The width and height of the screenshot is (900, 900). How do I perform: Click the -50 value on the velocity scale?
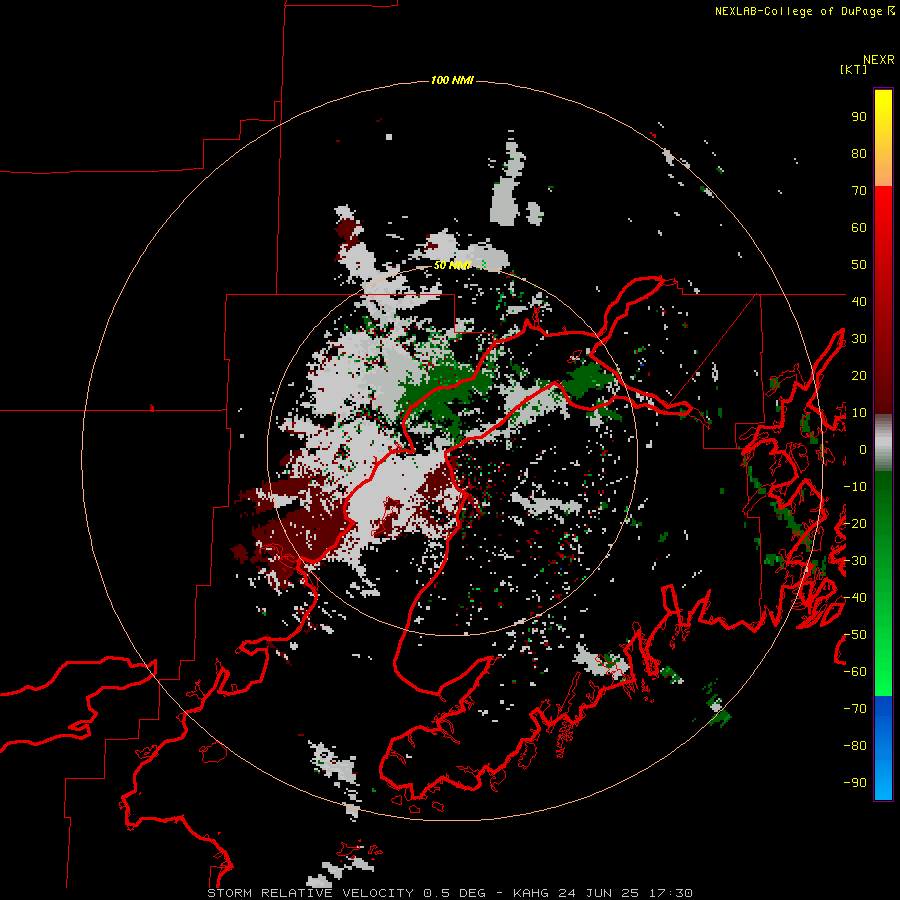[x=855, y=635]
